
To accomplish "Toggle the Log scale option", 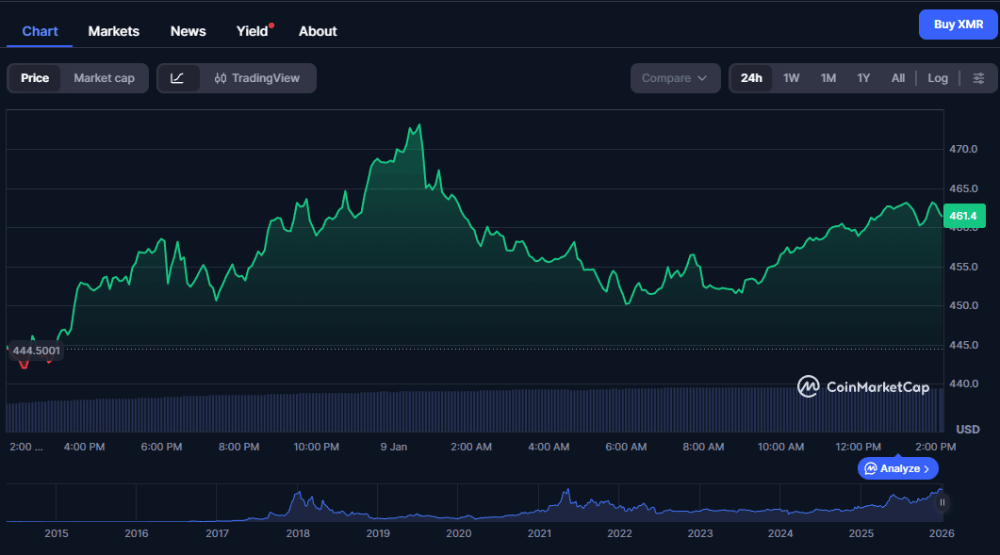I will (937, 78).
